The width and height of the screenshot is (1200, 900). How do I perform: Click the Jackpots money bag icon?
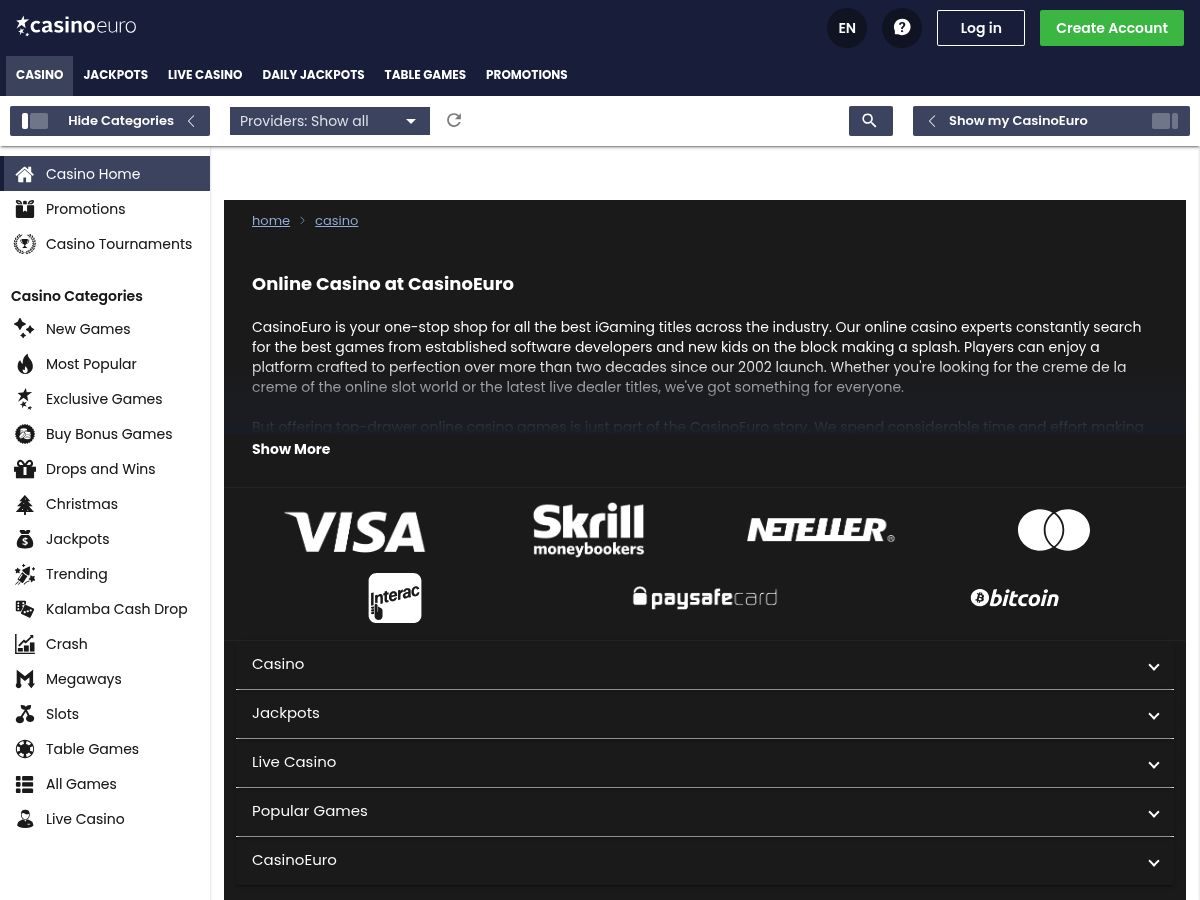[25, 539]
